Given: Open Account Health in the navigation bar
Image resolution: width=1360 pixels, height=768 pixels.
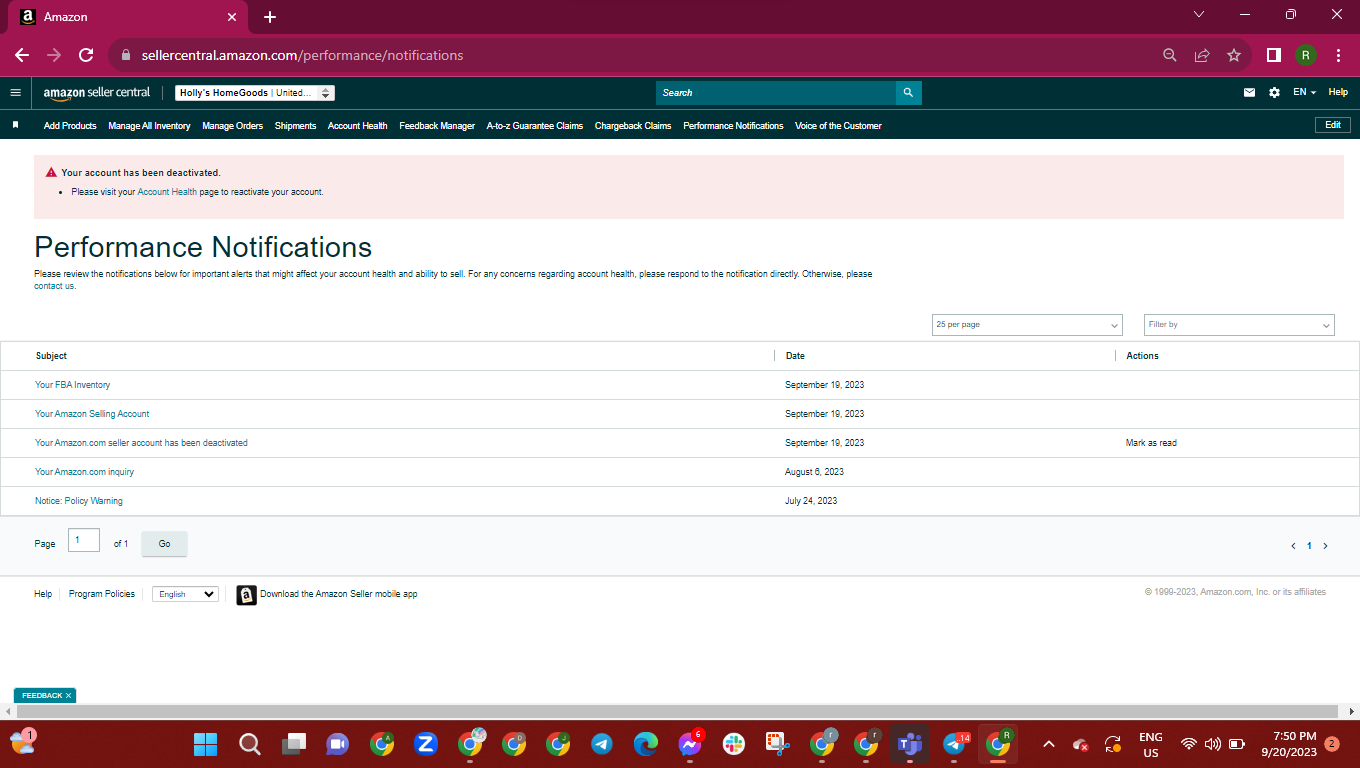Looking at the screenshot, I should click(x=357, y=126).
